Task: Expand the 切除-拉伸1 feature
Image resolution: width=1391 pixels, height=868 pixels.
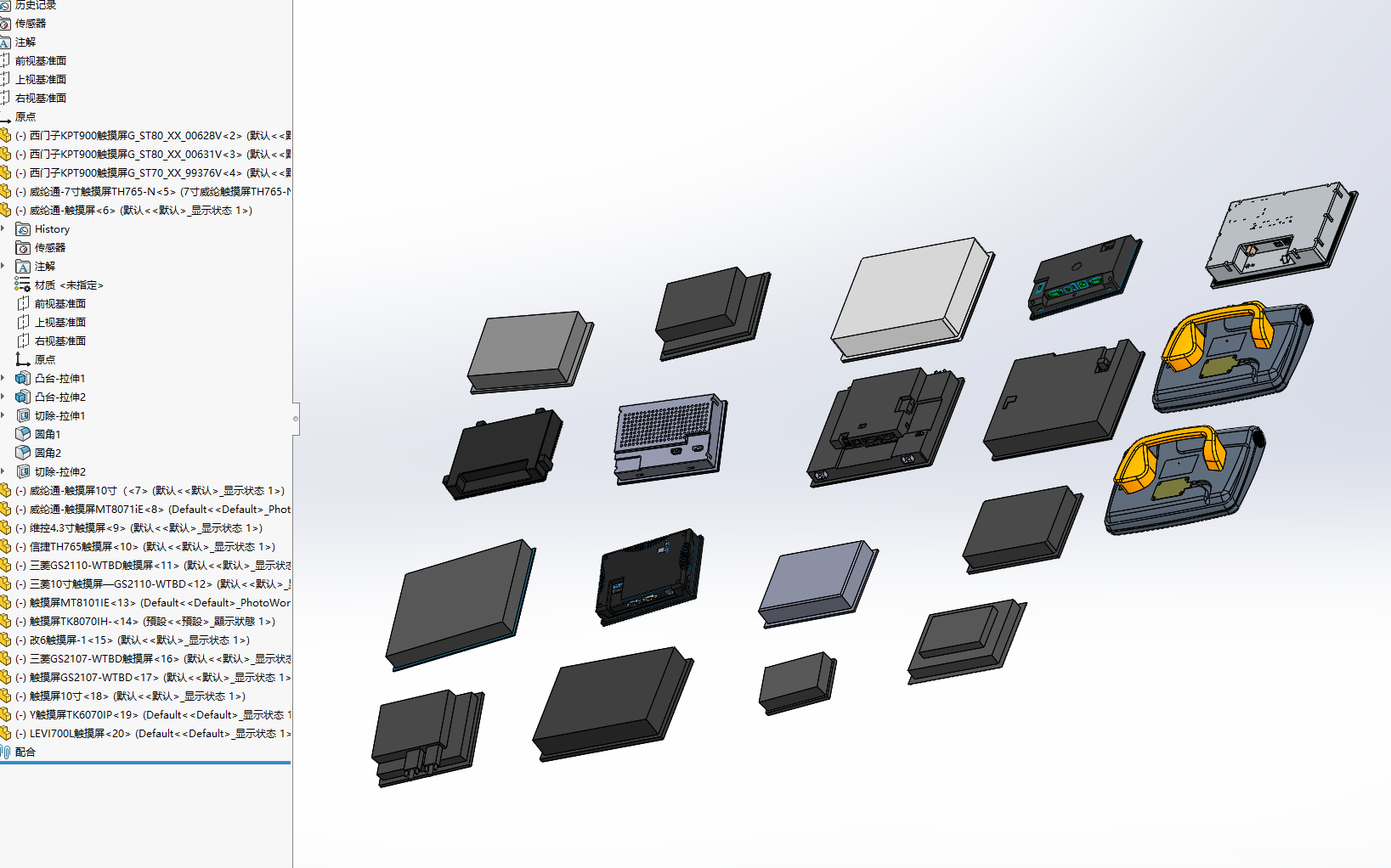Action: click(x=3, y=416)
